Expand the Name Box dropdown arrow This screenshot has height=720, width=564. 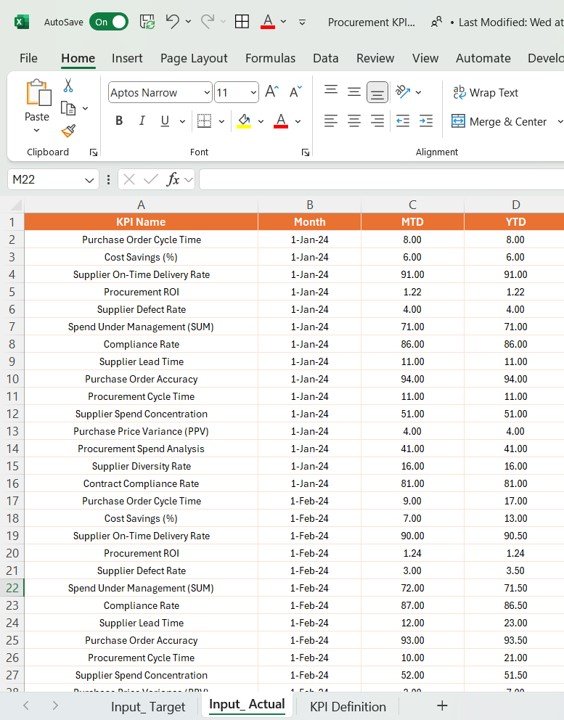[x=89, y=180]
